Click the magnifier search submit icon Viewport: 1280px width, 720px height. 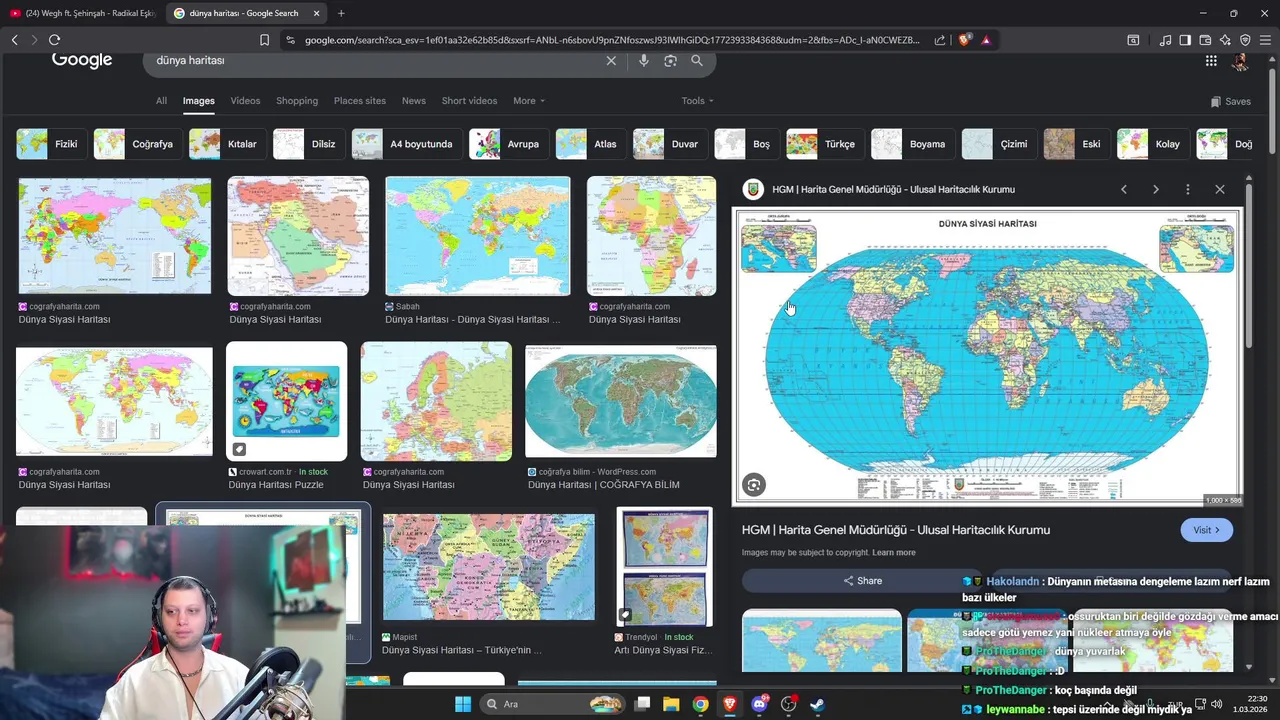click(x=697, y=61)
